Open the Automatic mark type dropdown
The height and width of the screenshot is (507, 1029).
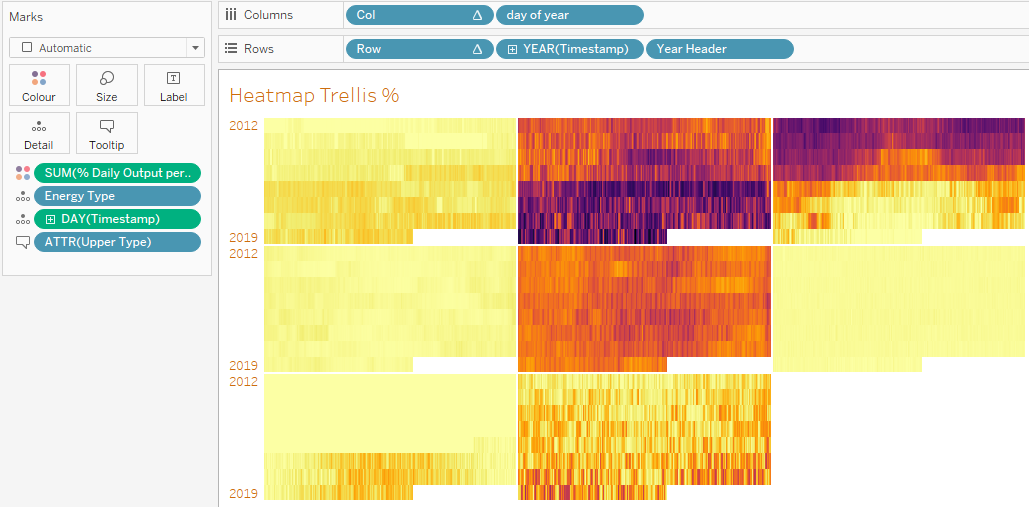tap(107, 48)
